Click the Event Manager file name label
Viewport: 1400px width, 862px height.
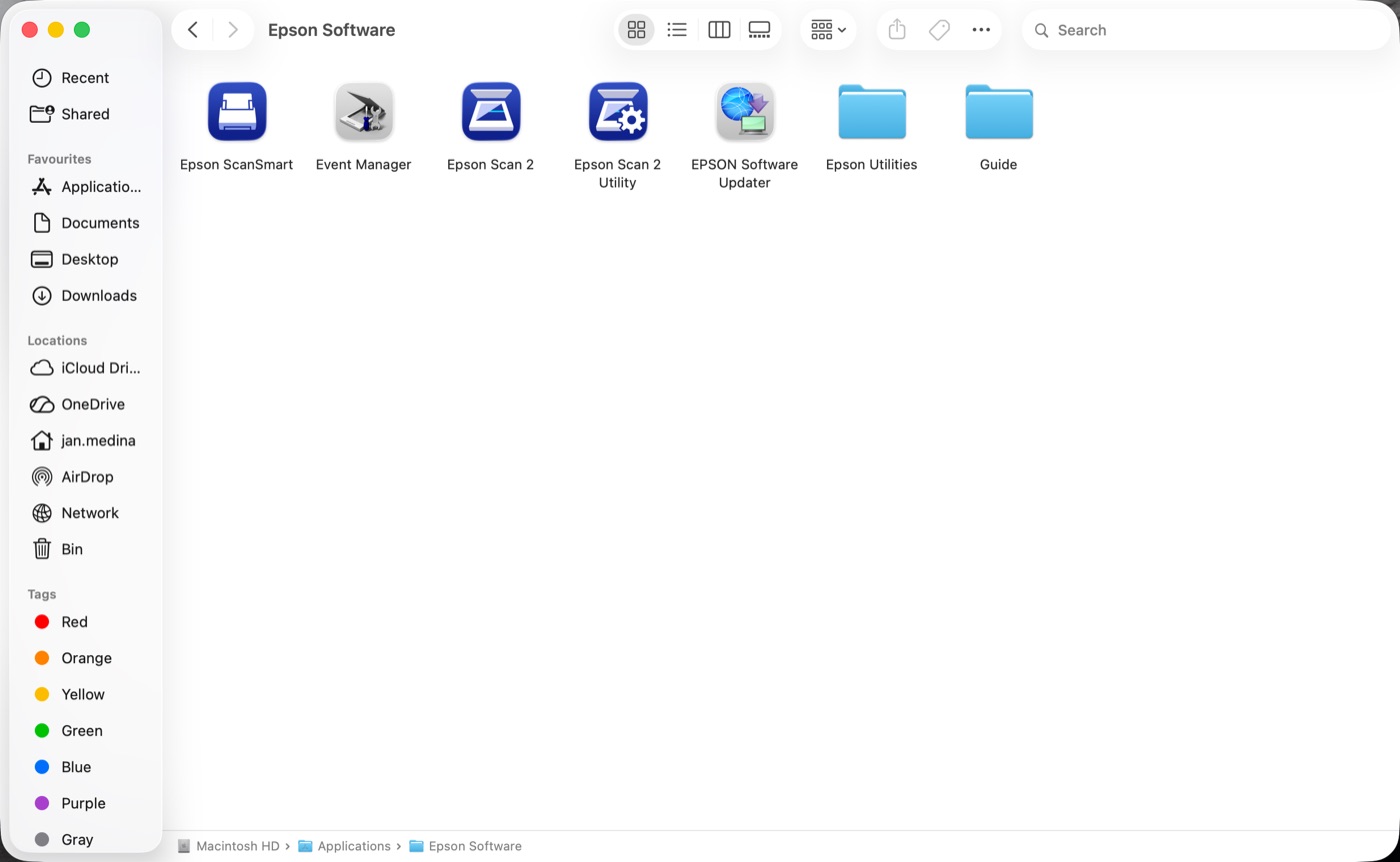click(364, 164)
